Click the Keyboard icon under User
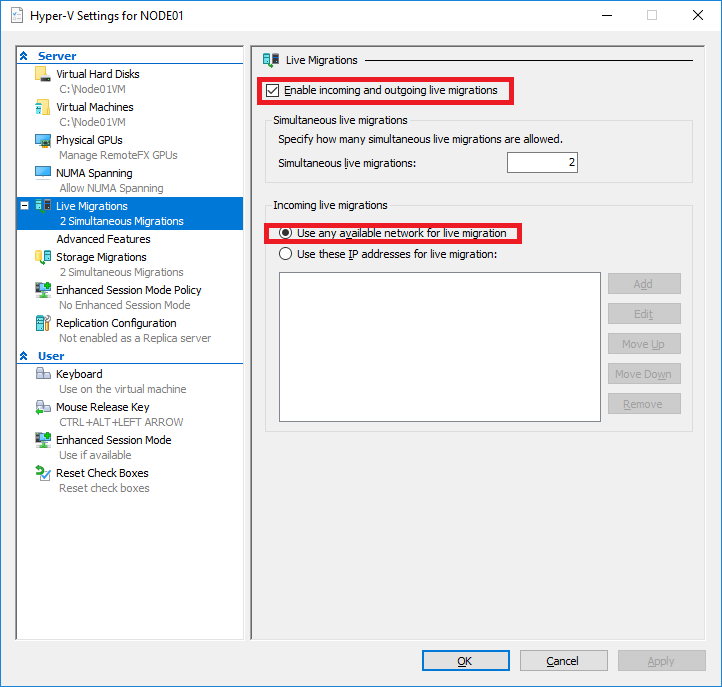Image resolution: width=722 pixels, height=687 pixels. point(43,373)
